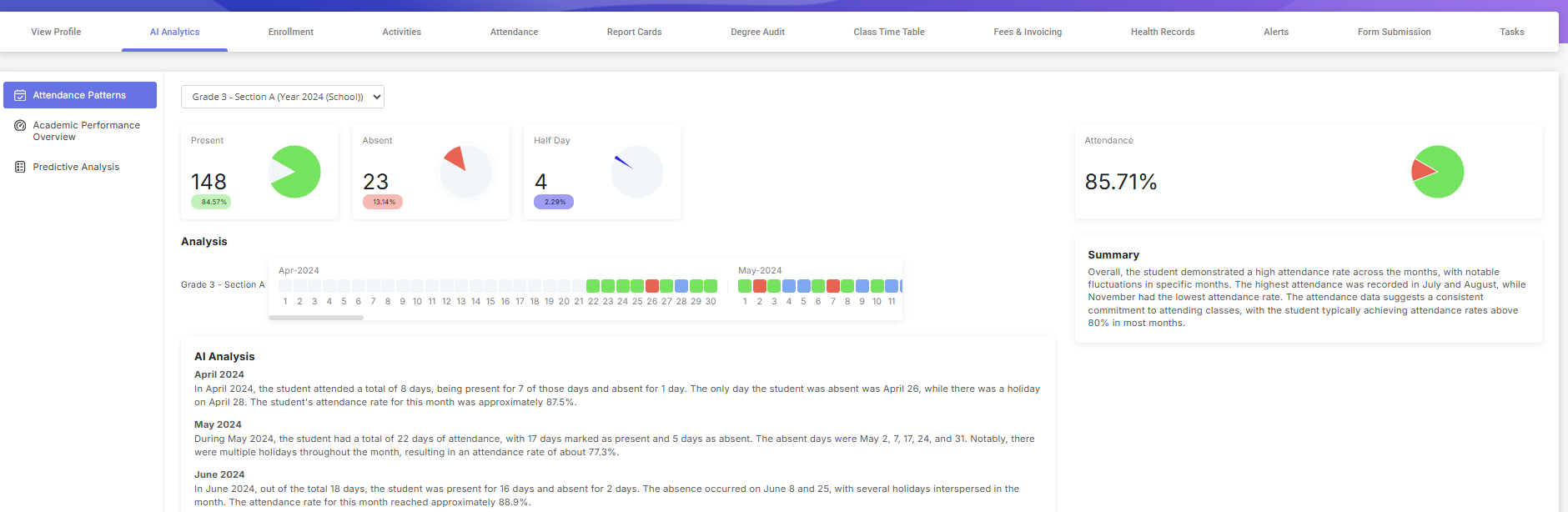Image resolution: width=1568 pixels, height=512 pixels.
Task: Select the View Profile tab
Action: coord(56,32)
